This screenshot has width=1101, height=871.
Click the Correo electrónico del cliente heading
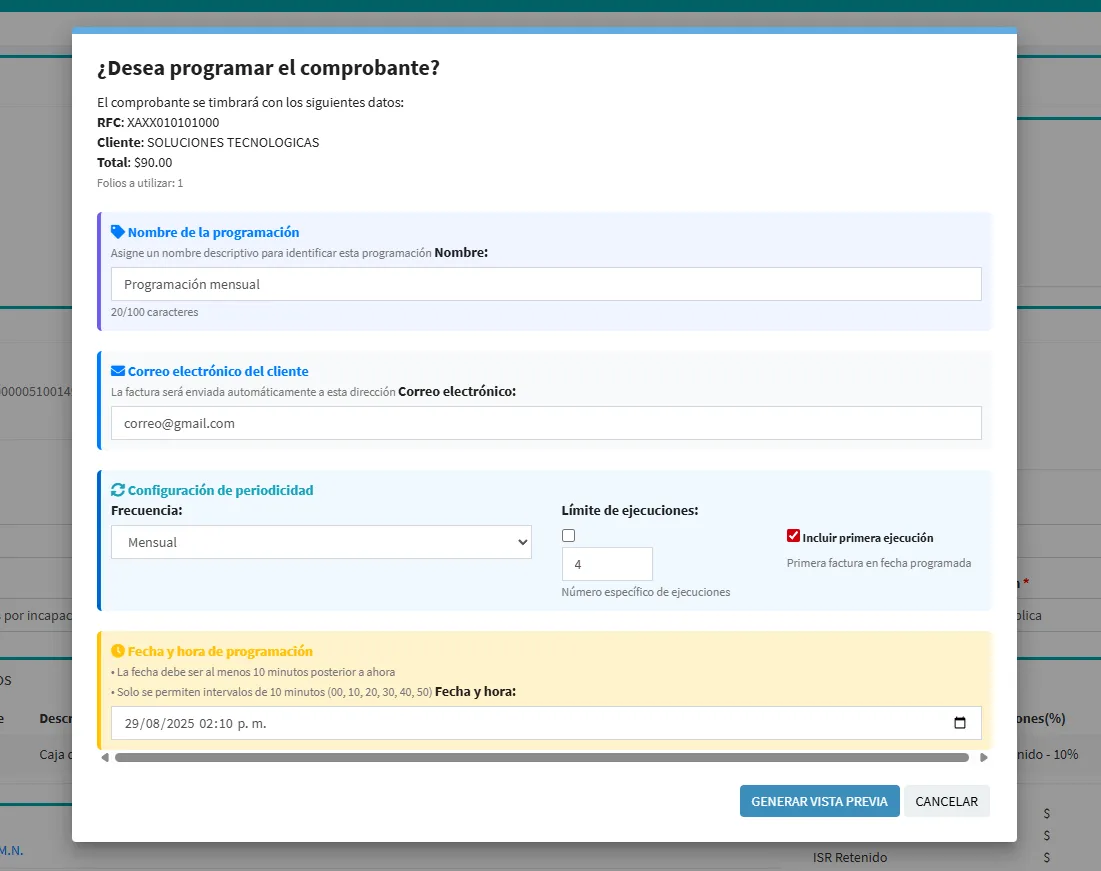(218, 371)
